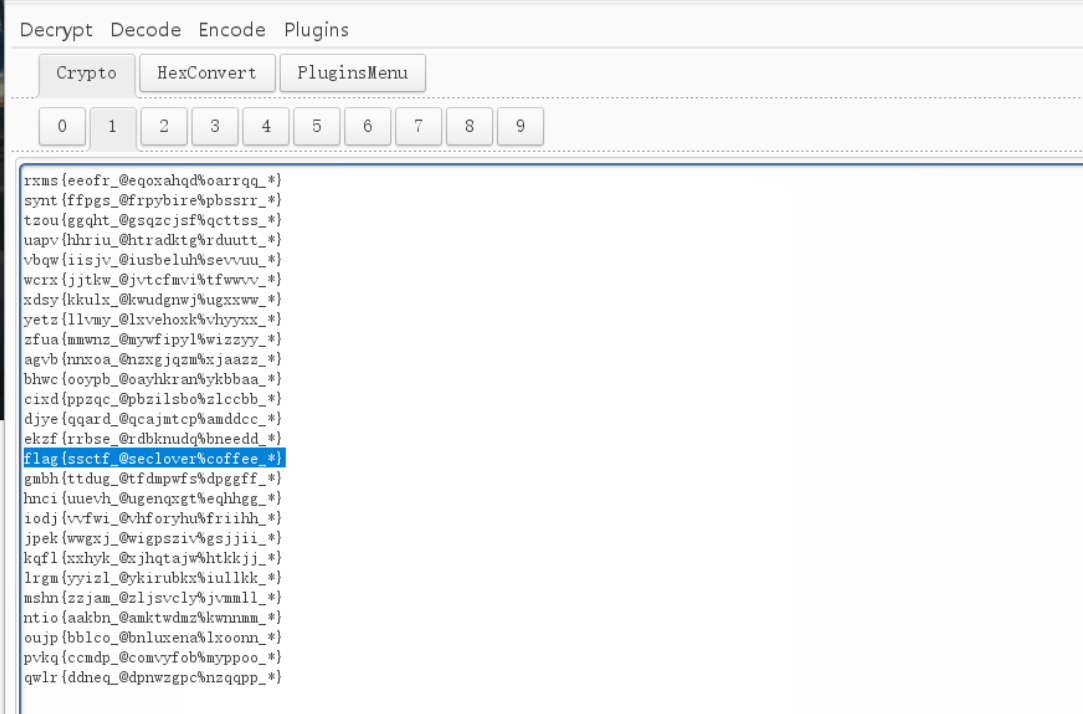The width and height of the screenshot is (1083, 714).
Task: Open the Encode menu
Action: [232, 30]
